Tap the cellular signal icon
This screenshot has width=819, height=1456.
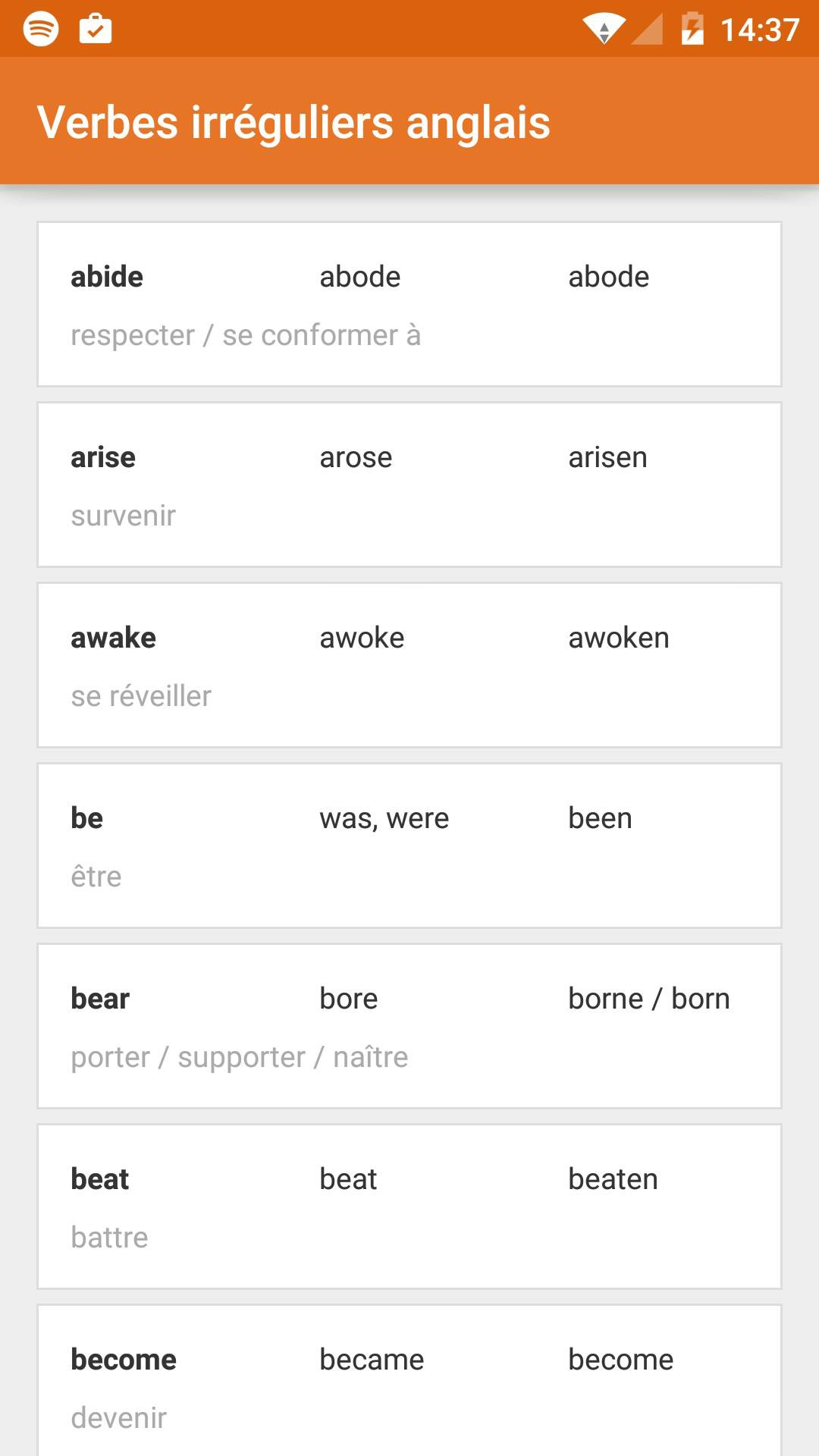(x=648, y=29)
